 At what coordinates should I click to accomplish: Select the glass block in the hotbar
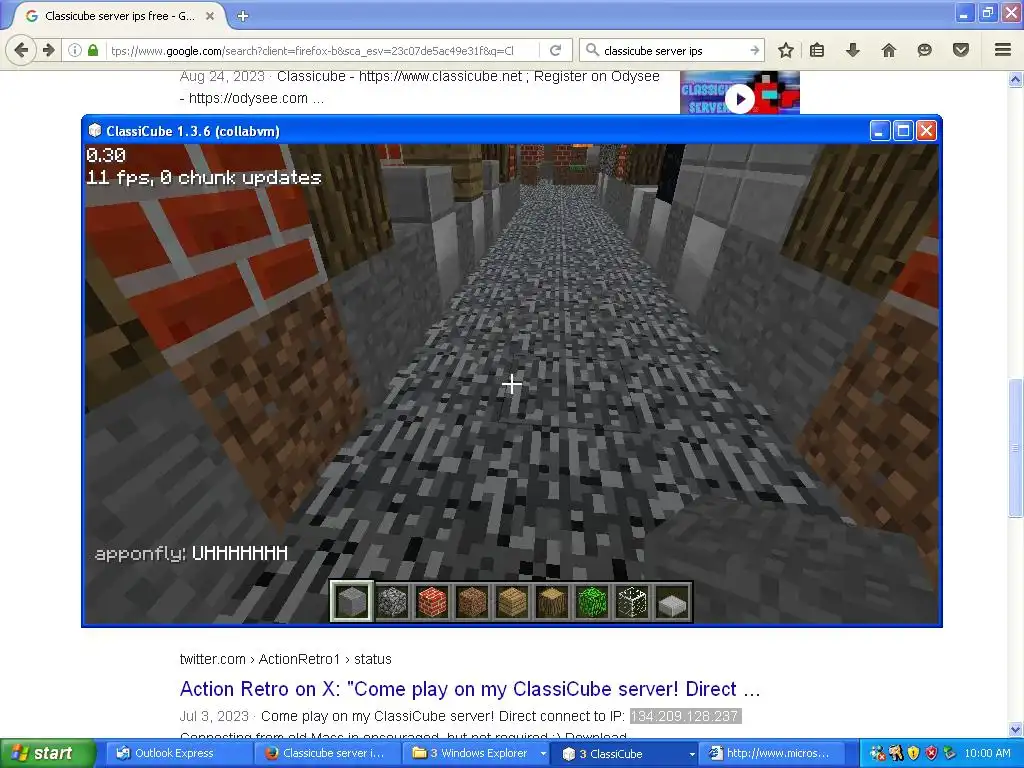[x=632, y=601]
